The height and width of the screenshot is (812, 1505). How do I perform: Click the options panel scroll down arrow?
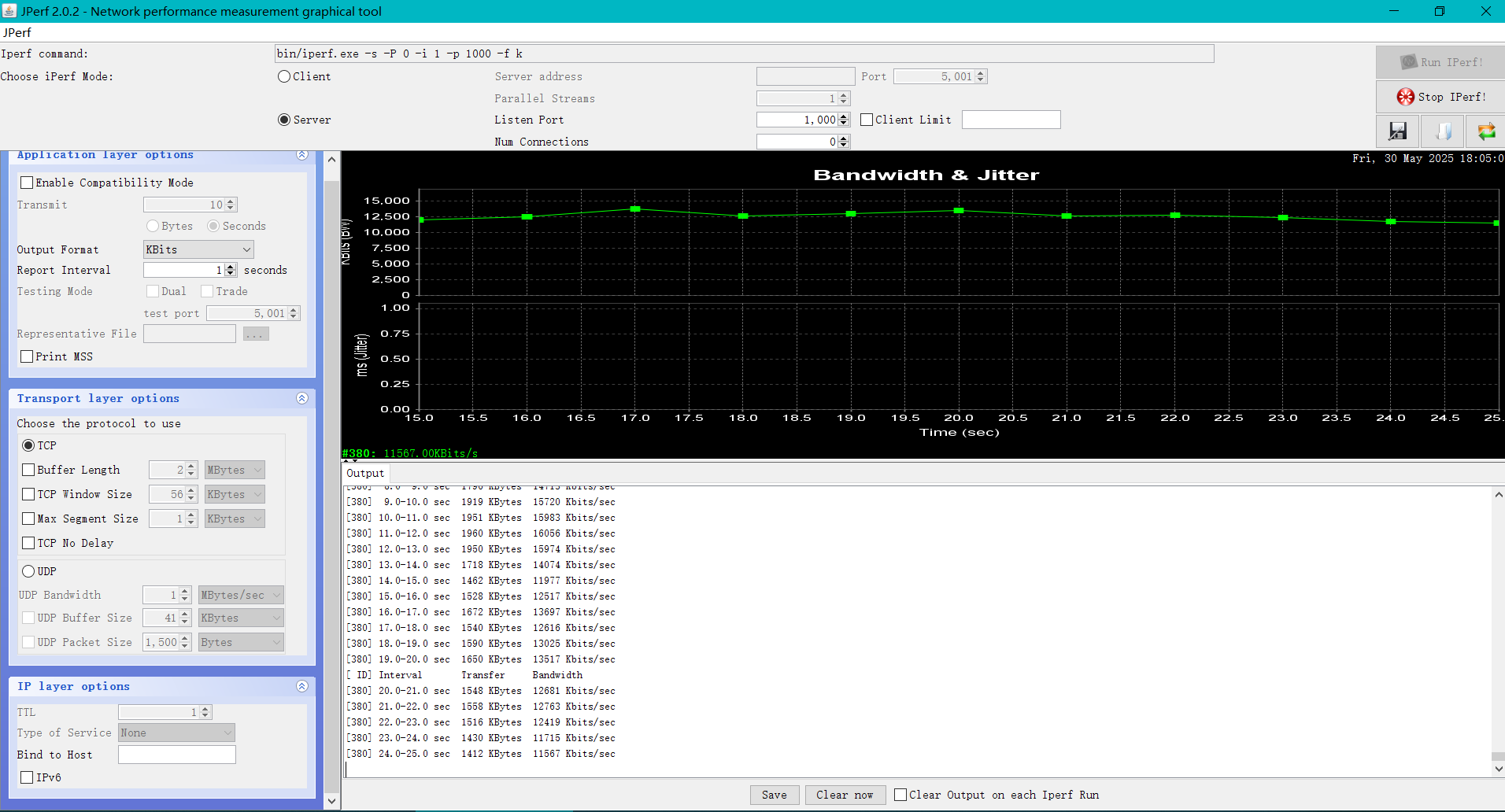pos(331,801)
